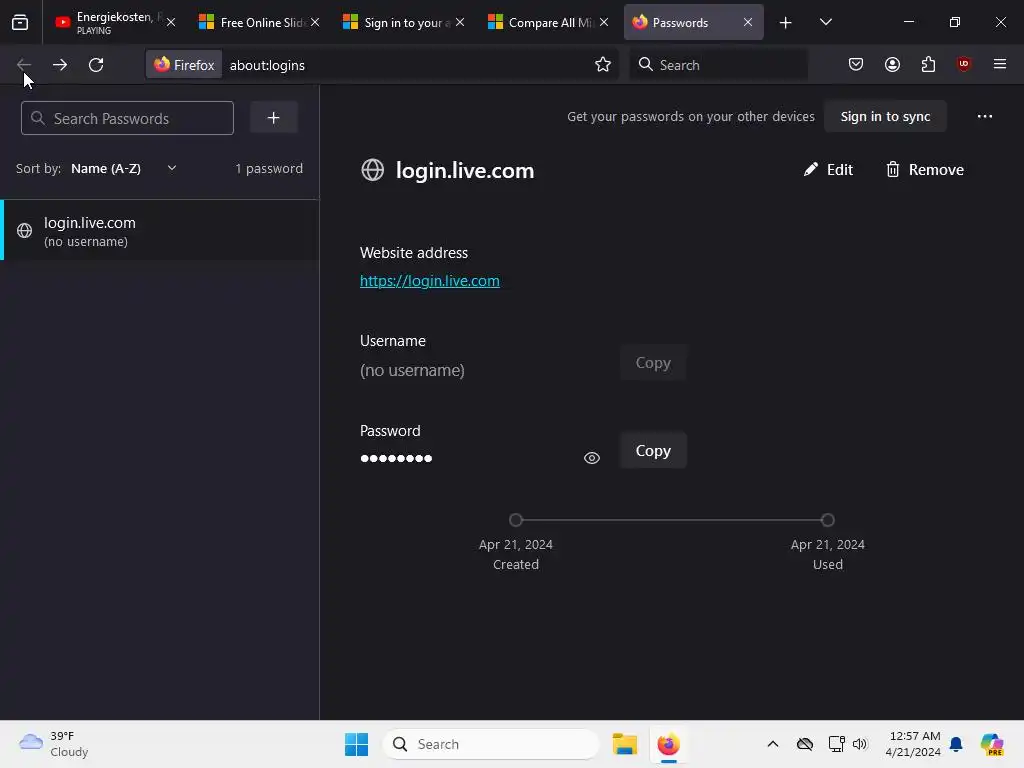Show hidden system tray icons
This screenshot has height=768, width=1024.
tap(773, 744)
